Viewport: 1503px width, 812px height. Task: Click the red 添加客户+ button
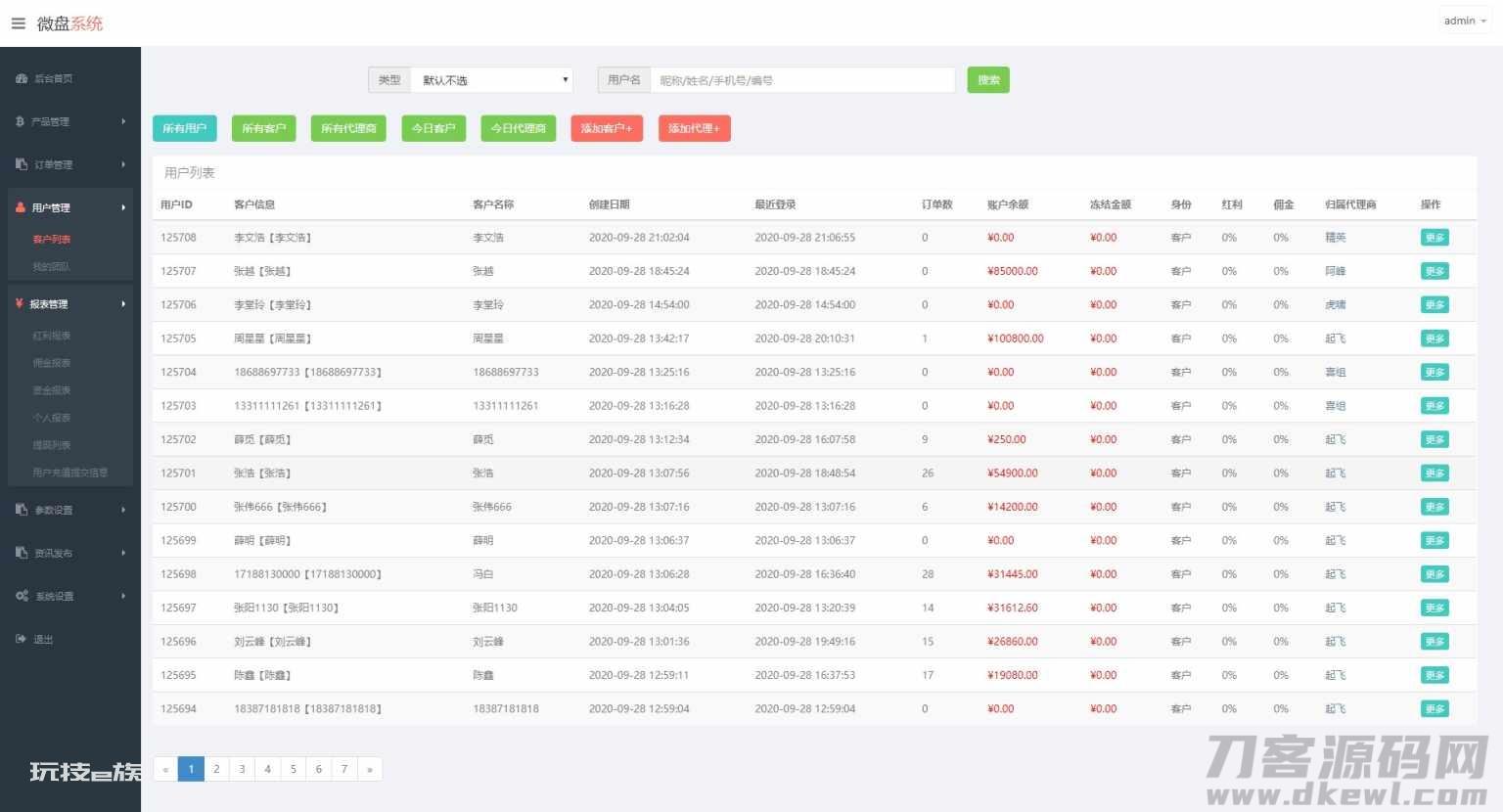(x=607, y=128)
